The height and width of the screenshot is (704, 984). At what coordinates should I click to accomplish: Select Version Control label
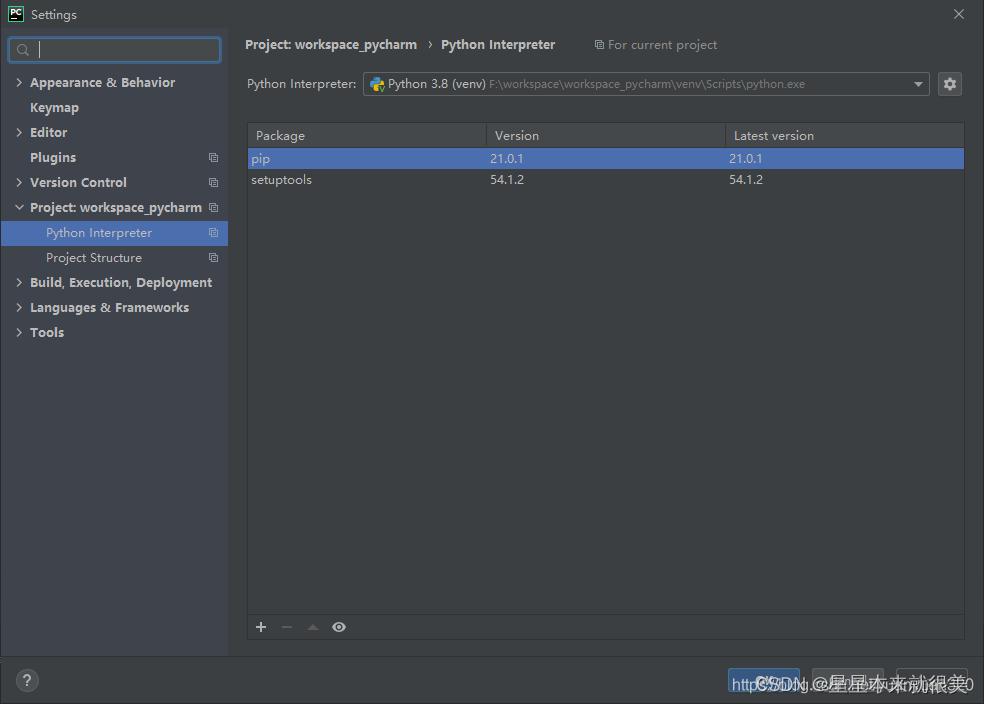point(78,183)
